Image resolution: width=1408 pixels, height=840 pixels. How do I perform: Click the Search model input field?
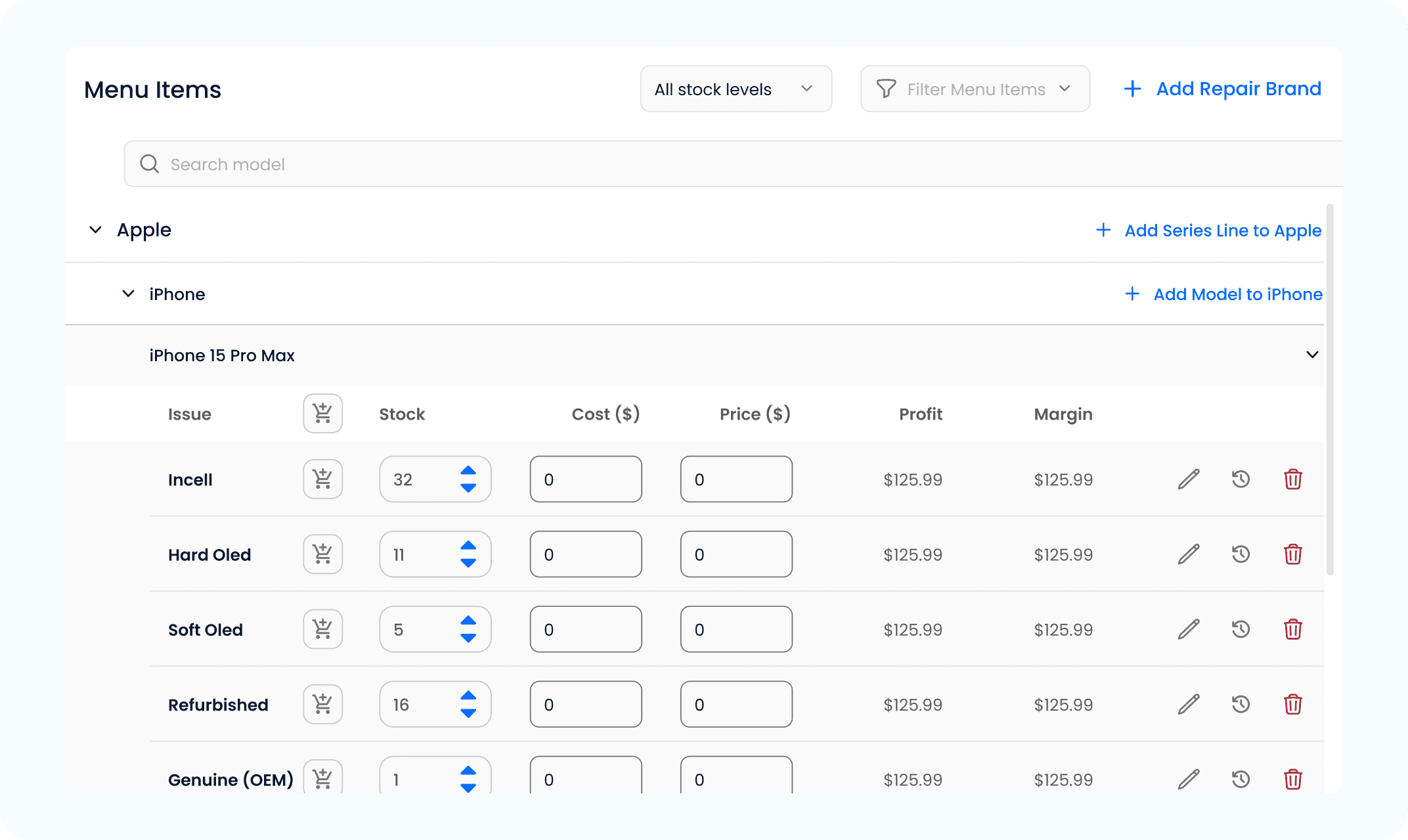pos(722,164)
